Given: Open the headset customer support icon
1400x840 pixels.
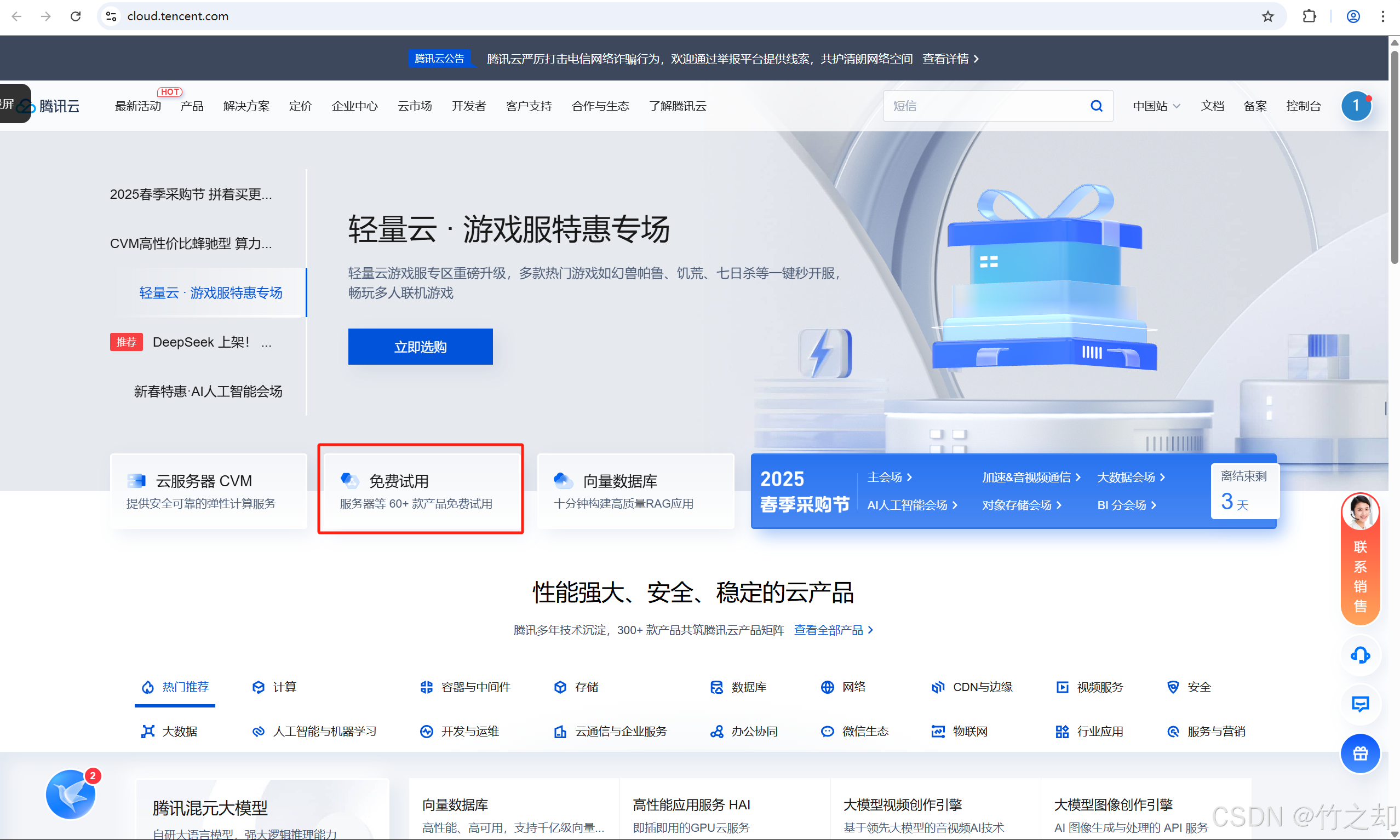Looking at the screenshot, I should pos(1360,655).
